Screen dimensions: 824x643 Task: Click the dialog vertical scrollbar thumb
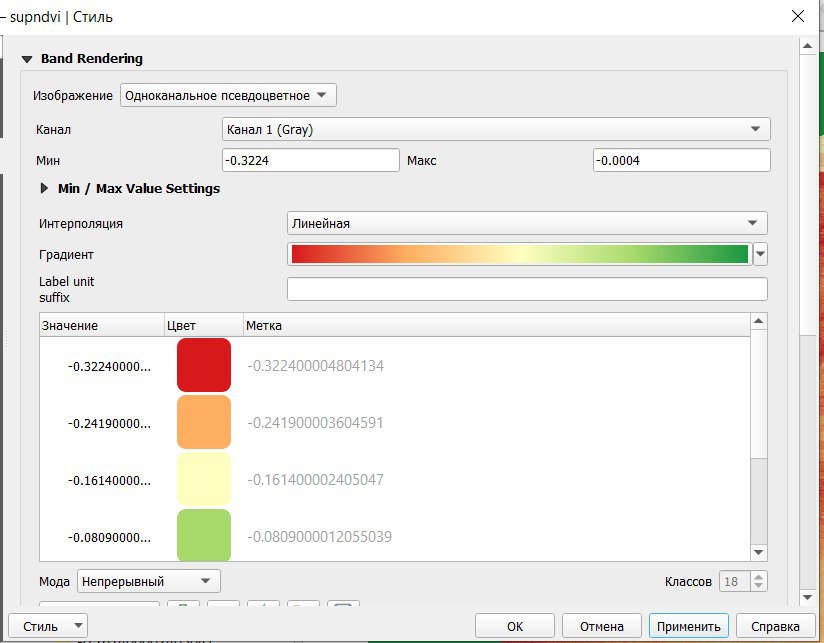pyautogui.click(x=808, y=193)
